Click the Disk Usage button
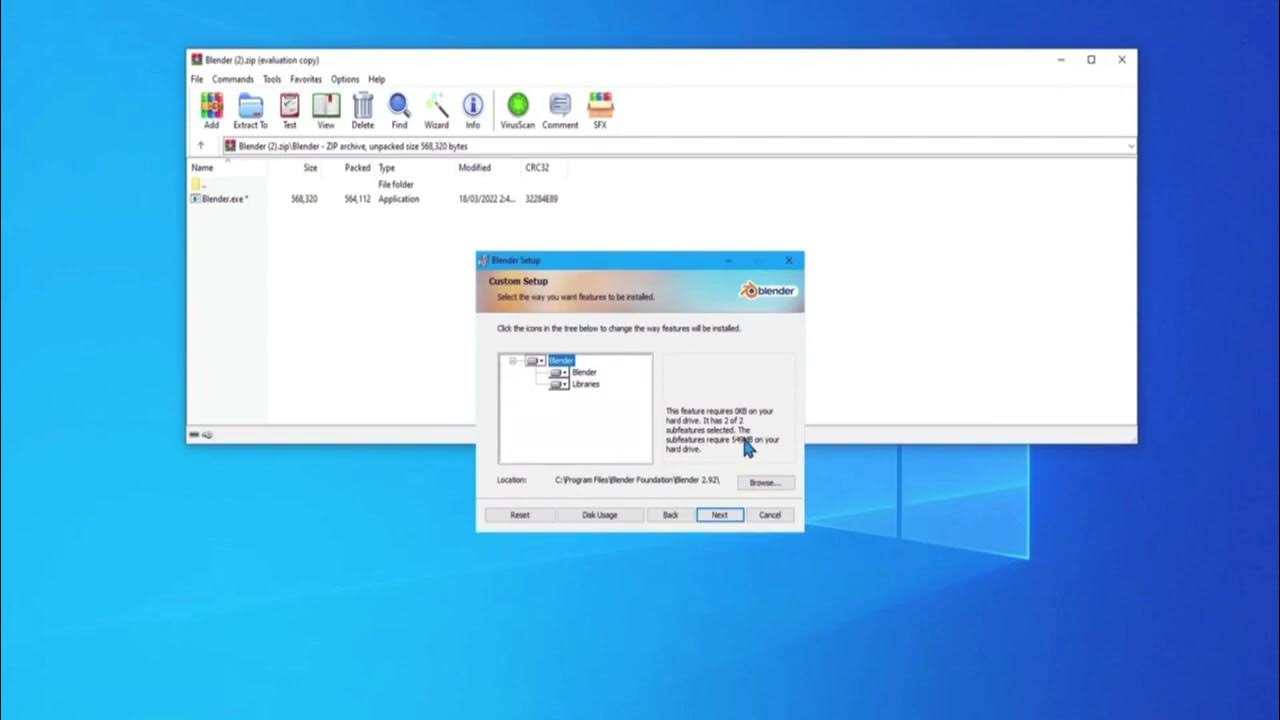 pos(600,515)
